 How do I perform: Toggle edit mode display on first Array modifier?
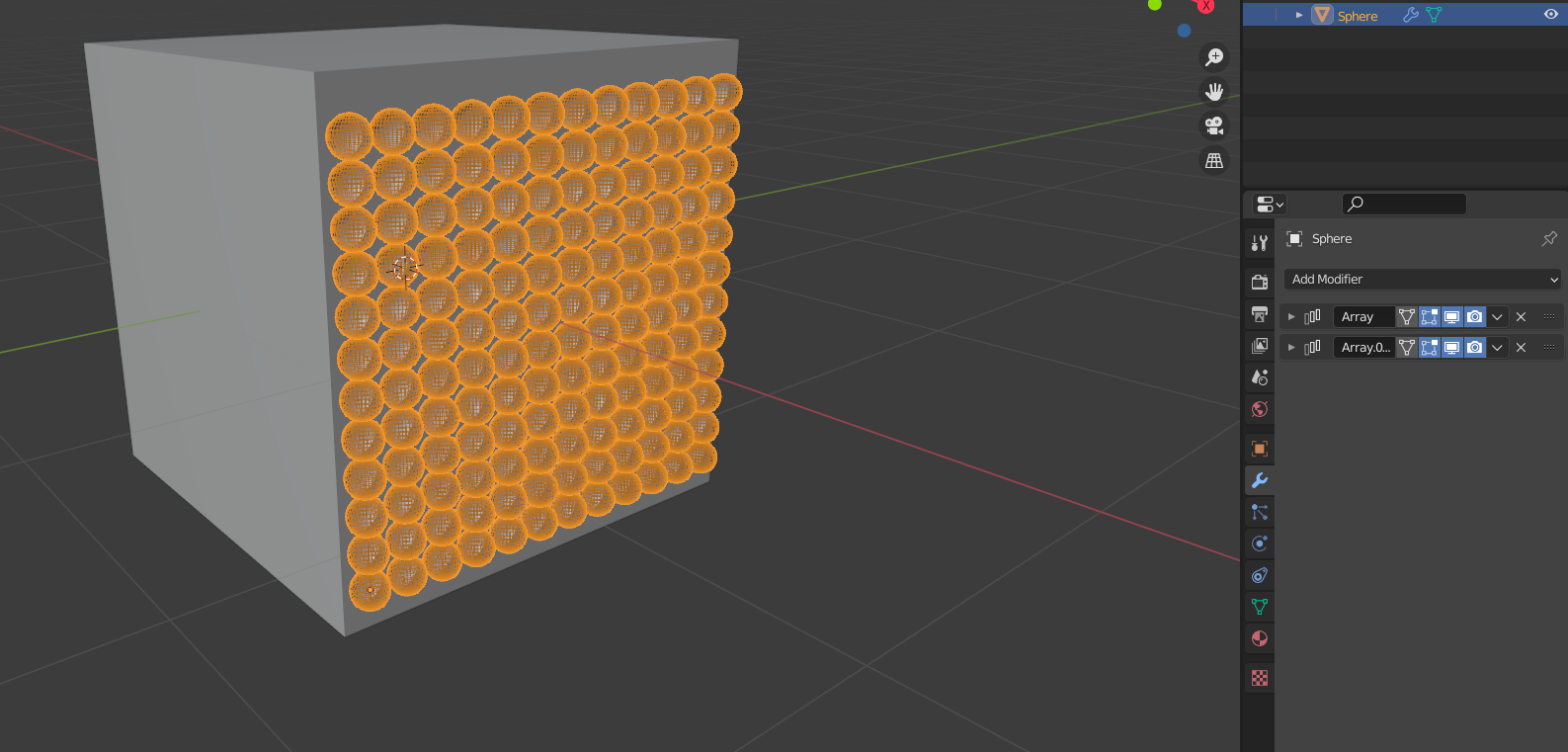1429,317
